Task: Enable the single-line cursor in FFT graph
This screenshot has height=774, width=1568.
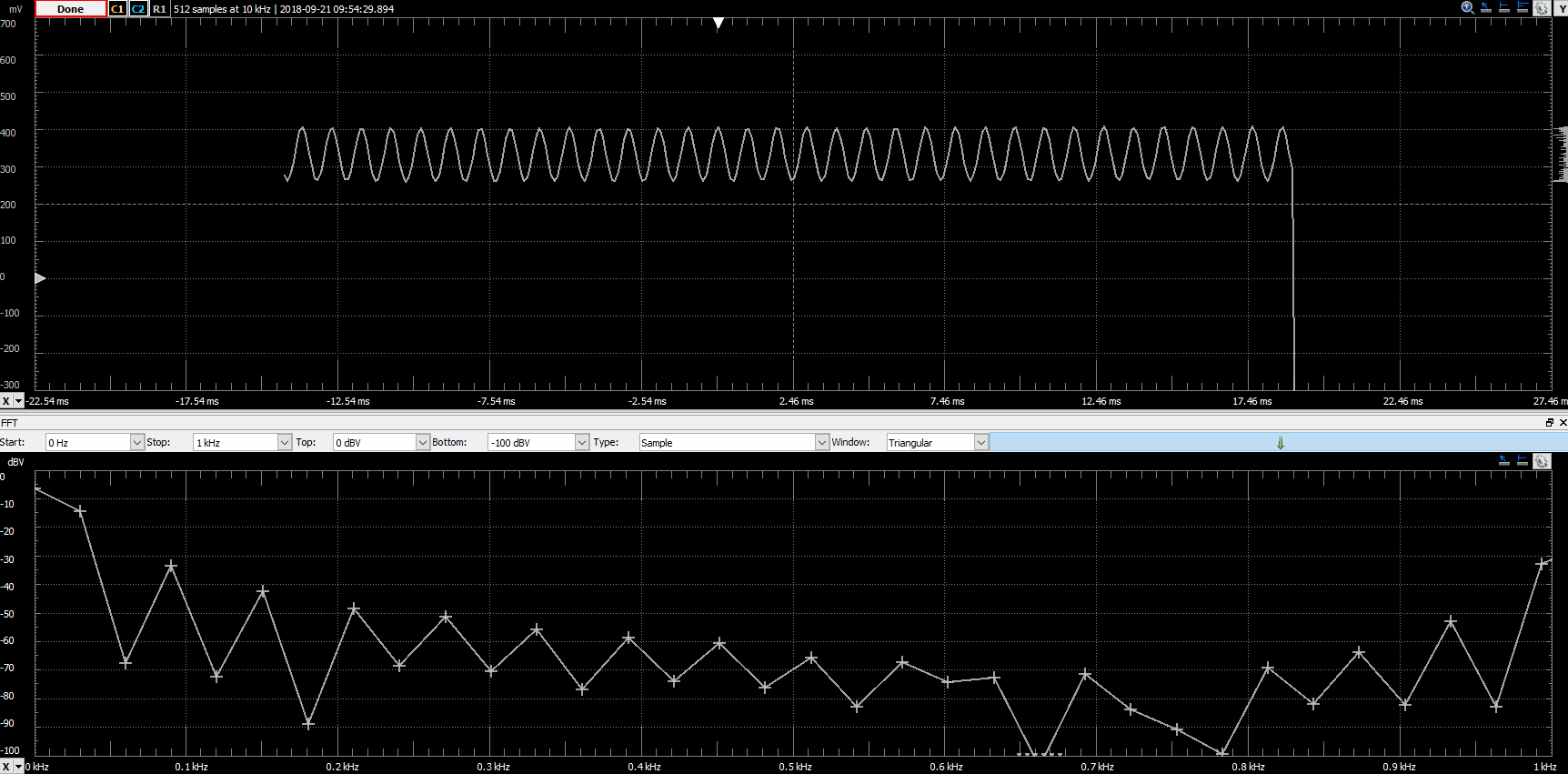Action: pos(1523,461)
